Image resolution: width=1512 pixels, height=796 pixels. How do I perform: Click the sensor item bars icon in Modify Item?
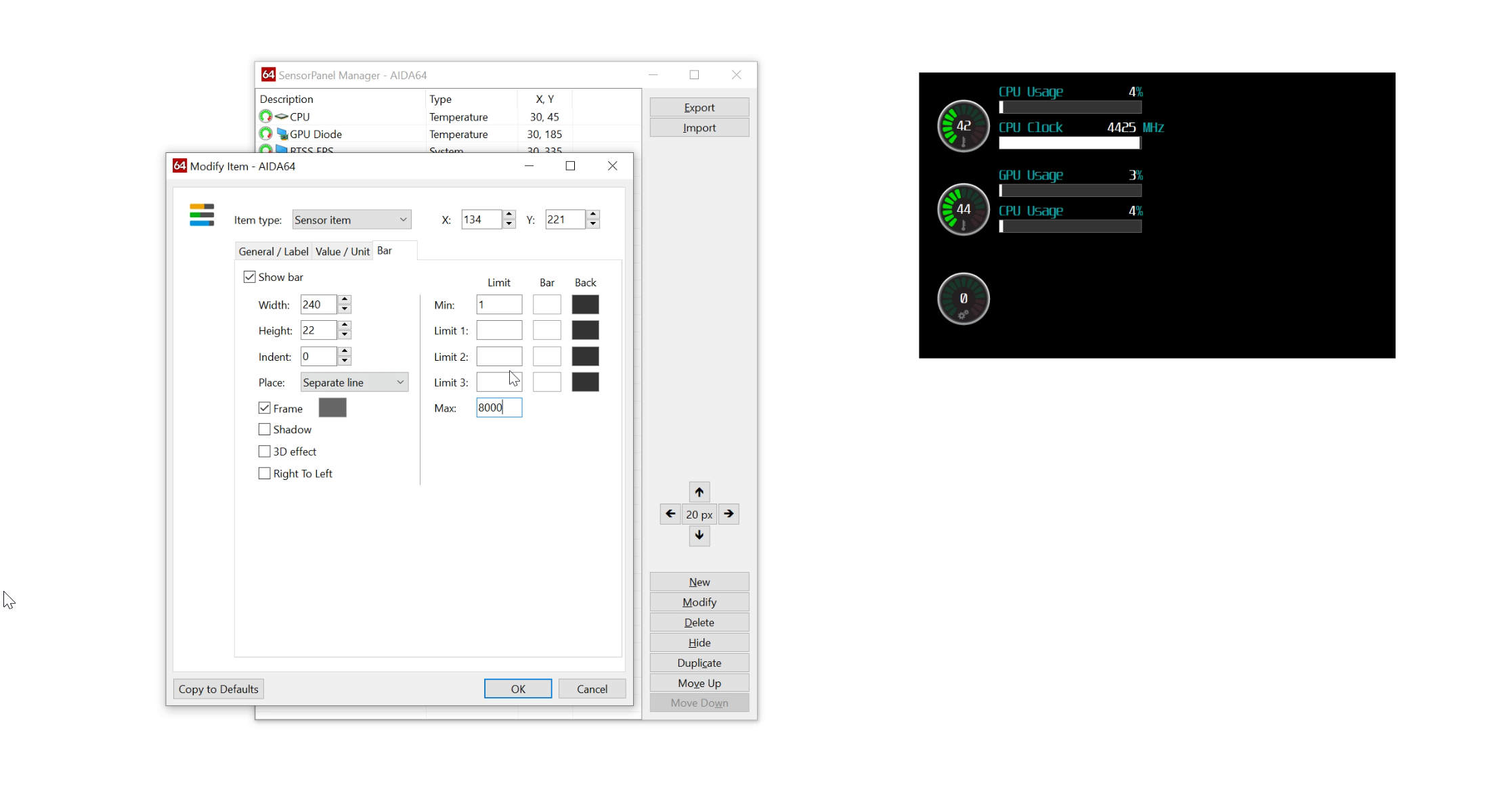pyautogui.click(x=202, y=215)
